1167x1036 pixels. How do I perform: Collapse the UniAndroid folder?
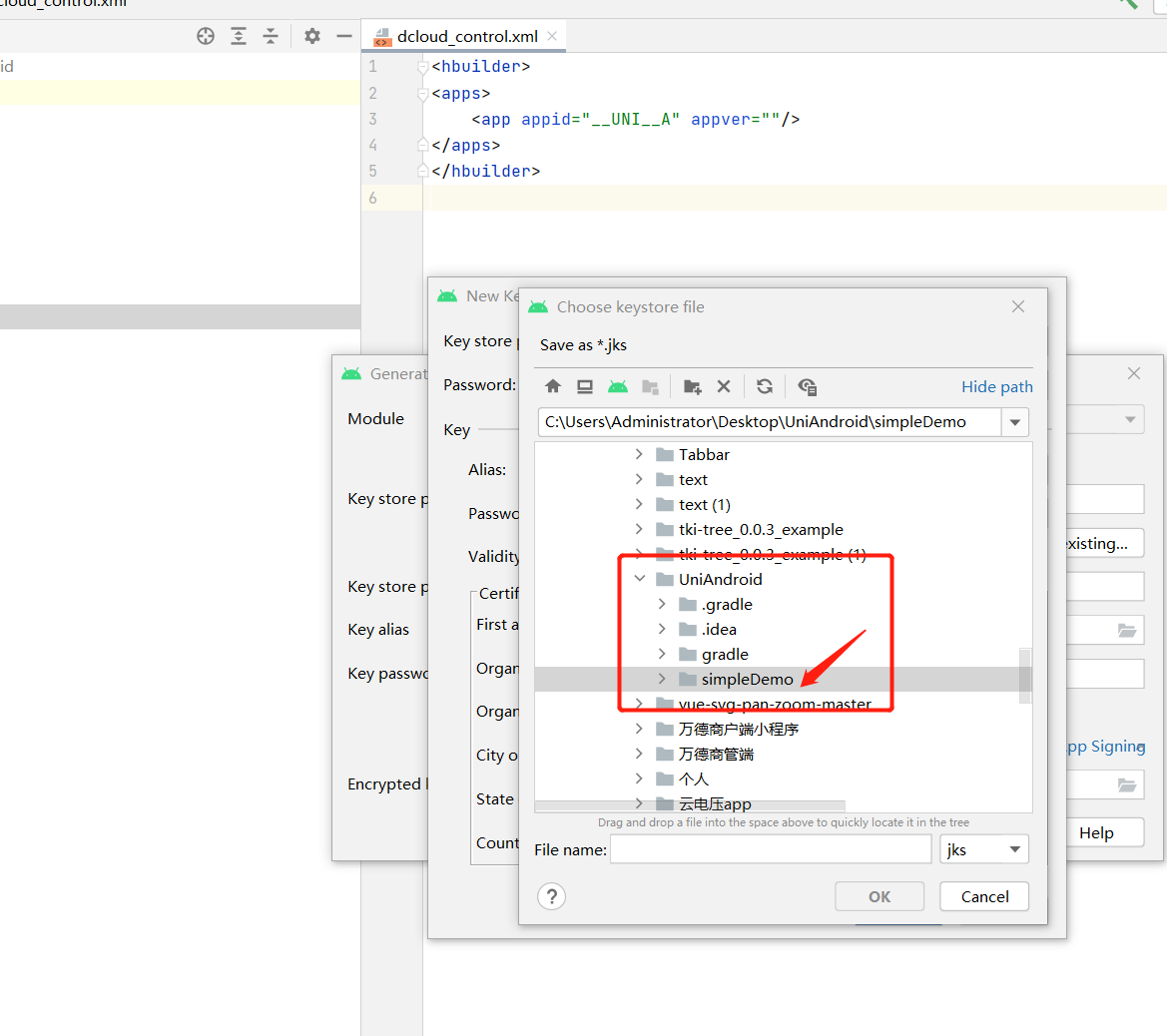(639, 579)
